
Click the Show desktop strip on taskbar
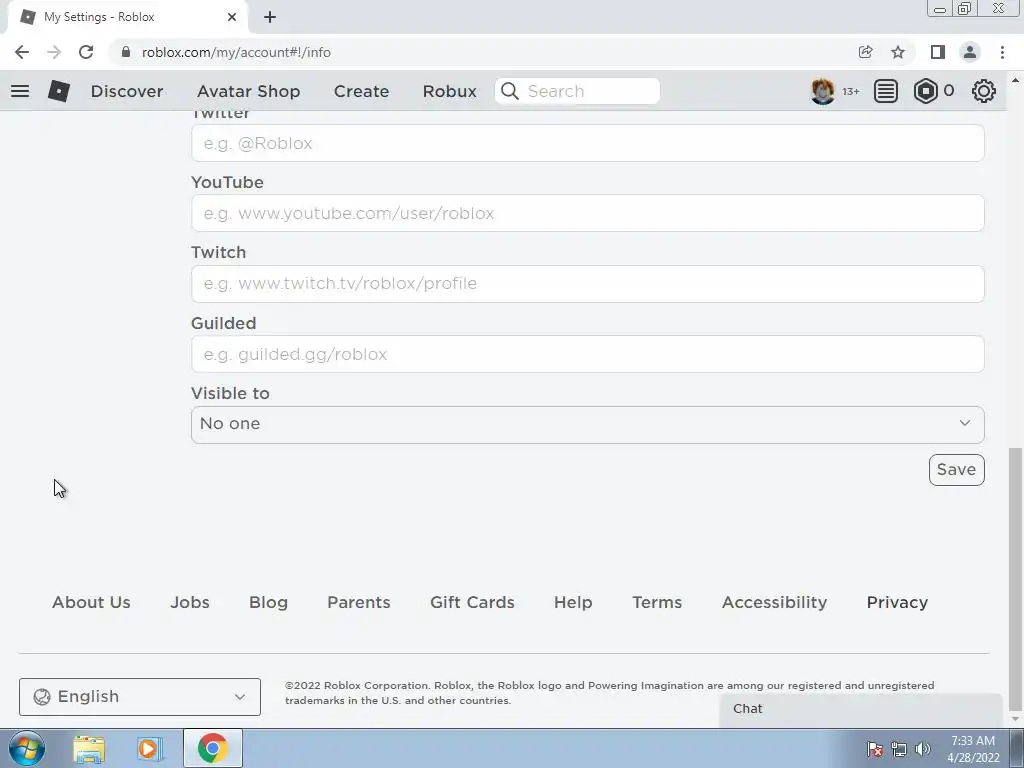point(1017,748)
